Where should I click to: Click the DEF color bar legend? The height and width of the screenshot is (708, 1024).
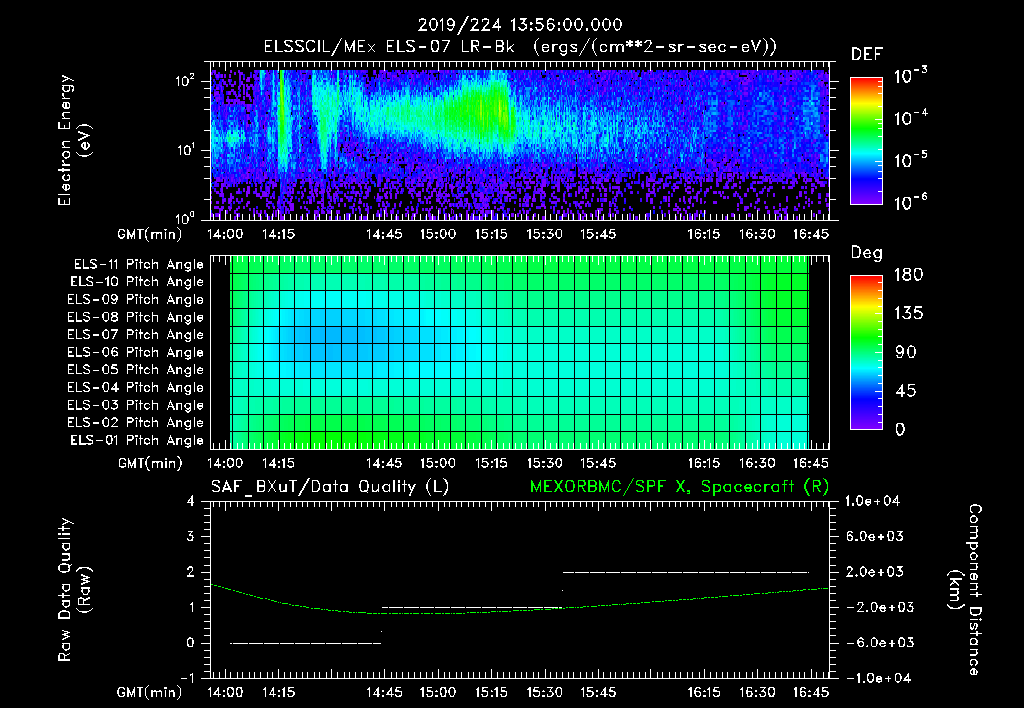[x=866, y=141]
